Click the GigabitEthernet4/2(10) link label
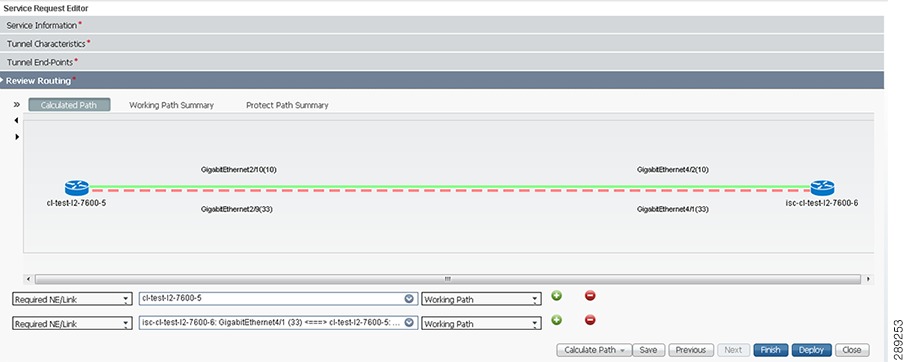 point(673,170)
